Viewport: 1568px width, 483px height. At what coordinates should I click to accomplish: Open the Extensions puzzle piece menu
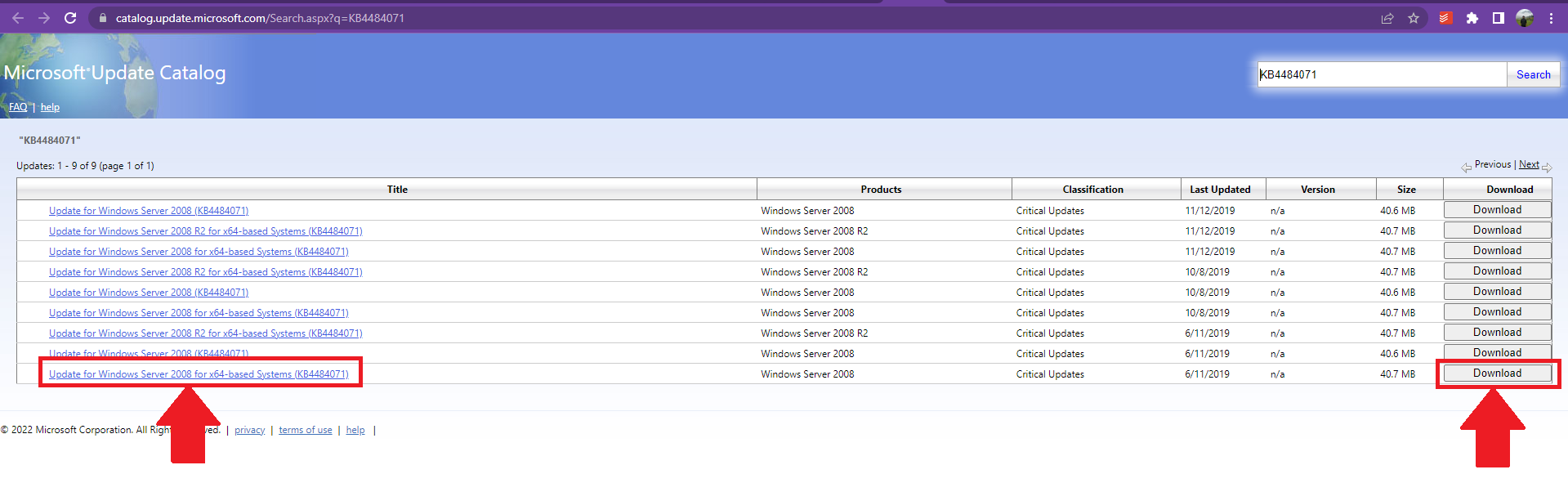[1472, 18]
